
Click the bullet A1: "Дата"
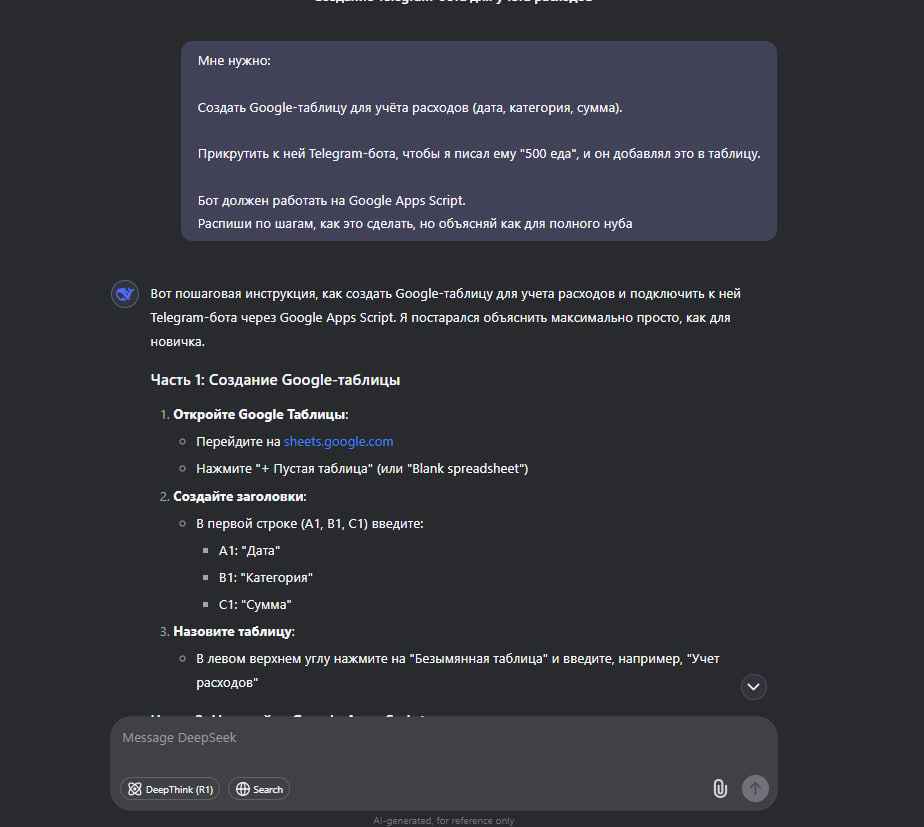[x=249, y=551]
